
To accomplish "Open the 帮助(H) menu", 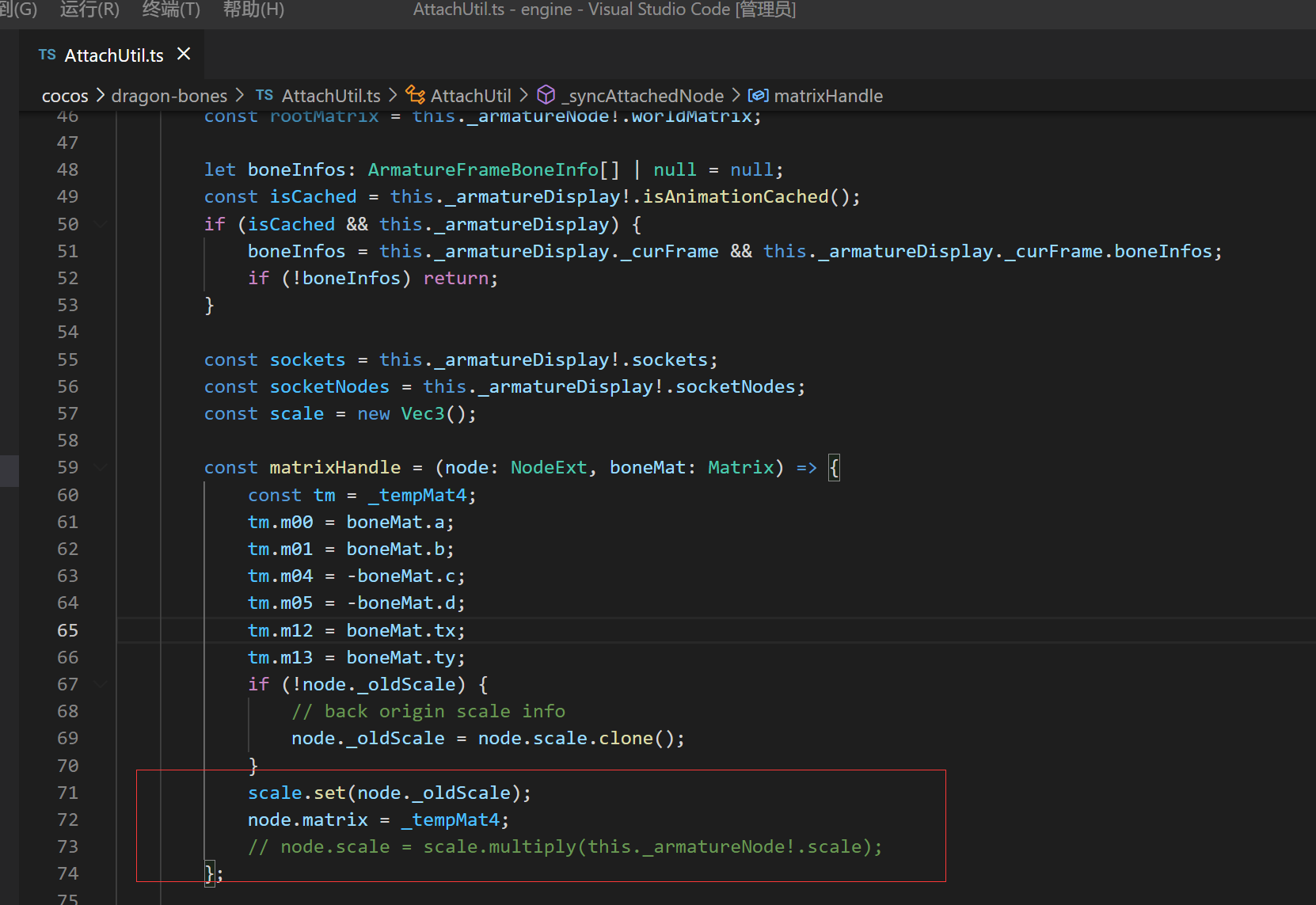I will (x=253, y=10).
